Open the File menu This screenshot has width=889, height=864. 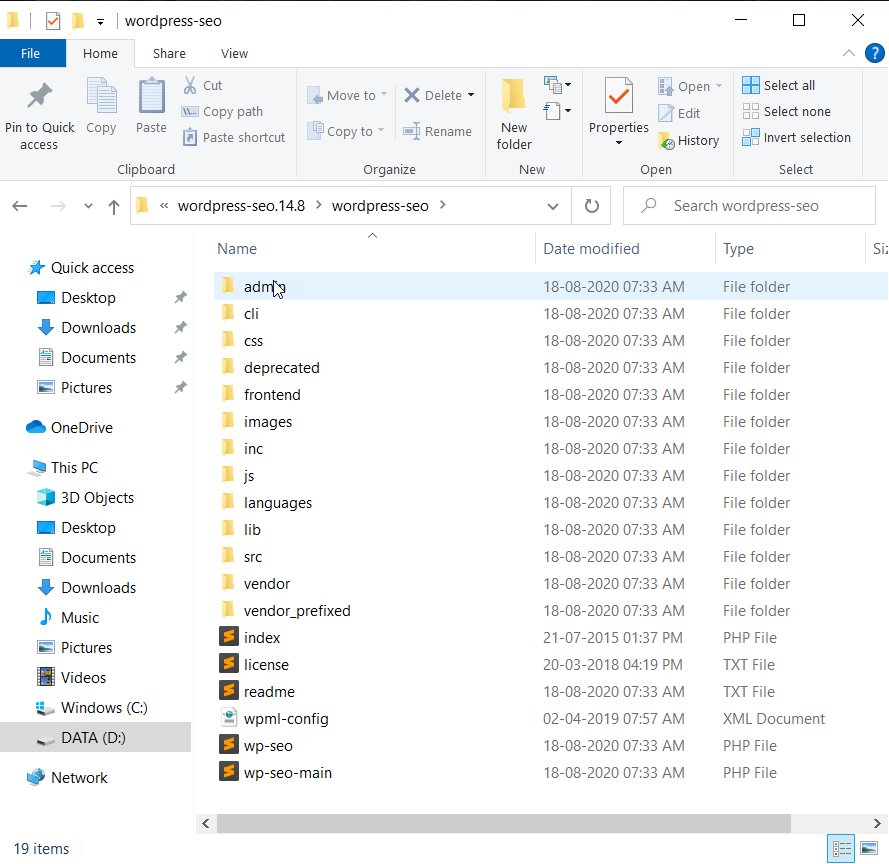(31, 53)
